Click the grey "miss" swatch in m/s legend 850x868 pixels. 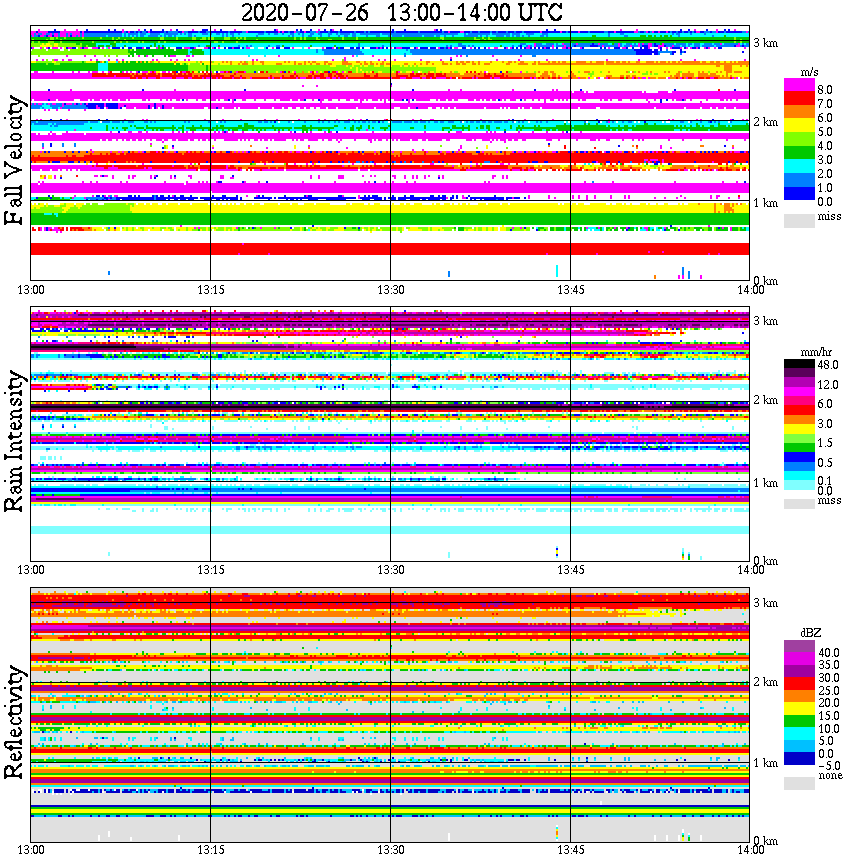click(799, 220)
